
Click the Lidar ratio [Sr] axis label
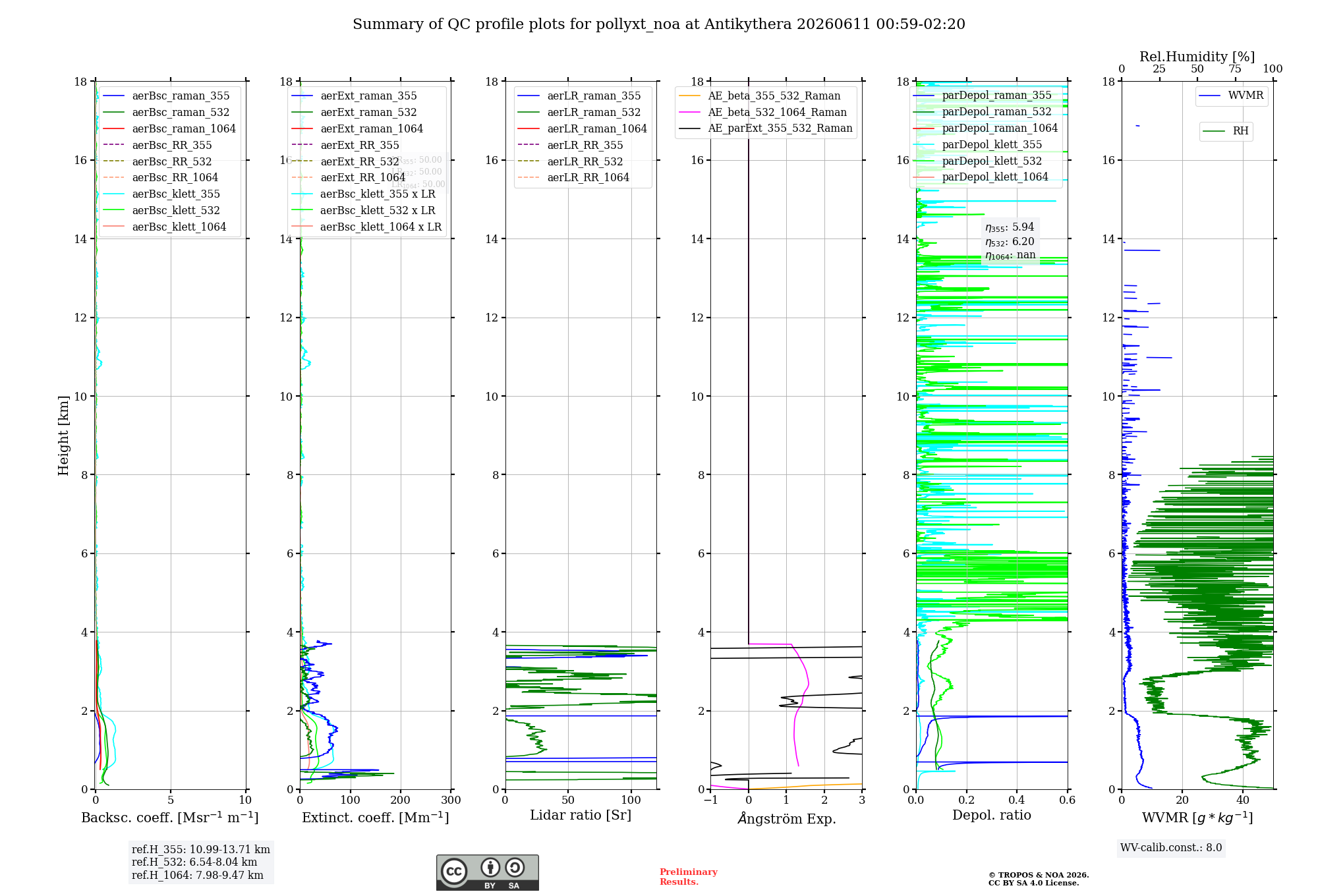tap(581, 816)
